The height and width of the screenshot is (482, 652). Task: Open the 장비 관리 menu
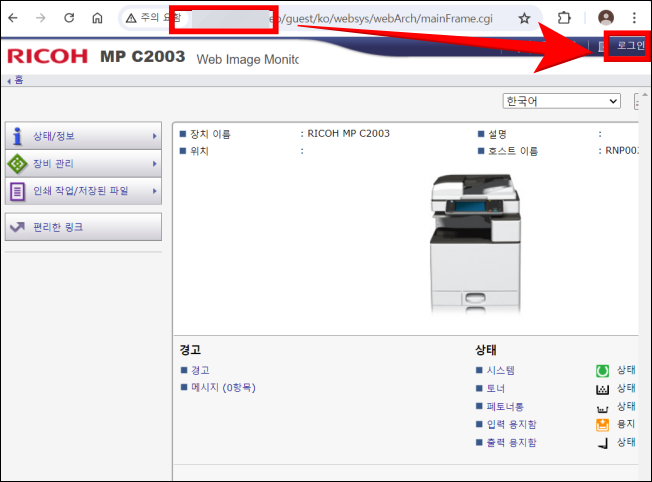pos(83,163)
